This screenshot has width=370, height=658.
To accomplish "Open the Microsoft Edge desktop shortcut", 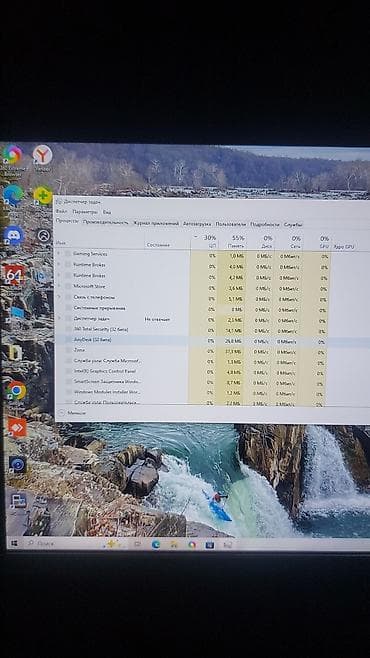I will pos(13,195).
